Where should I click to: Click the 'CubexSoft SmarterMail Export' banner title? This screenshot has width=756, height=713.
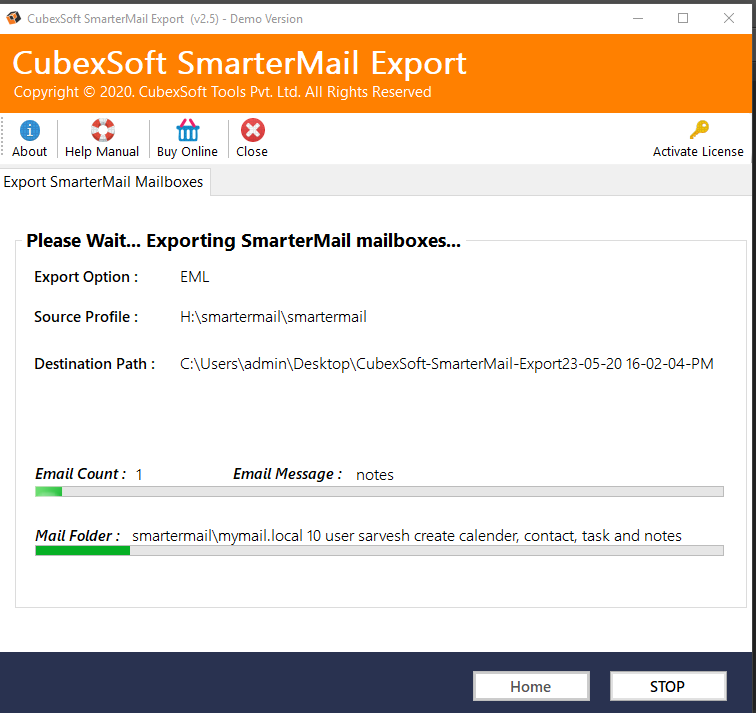[x=240, y=63]
